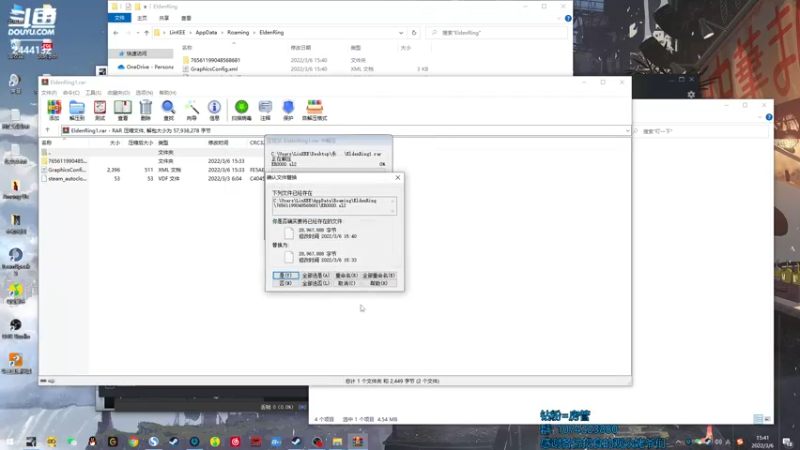
Task: Sort WinRAR list by 修改时间 column
Action: (x=218, y=143)
